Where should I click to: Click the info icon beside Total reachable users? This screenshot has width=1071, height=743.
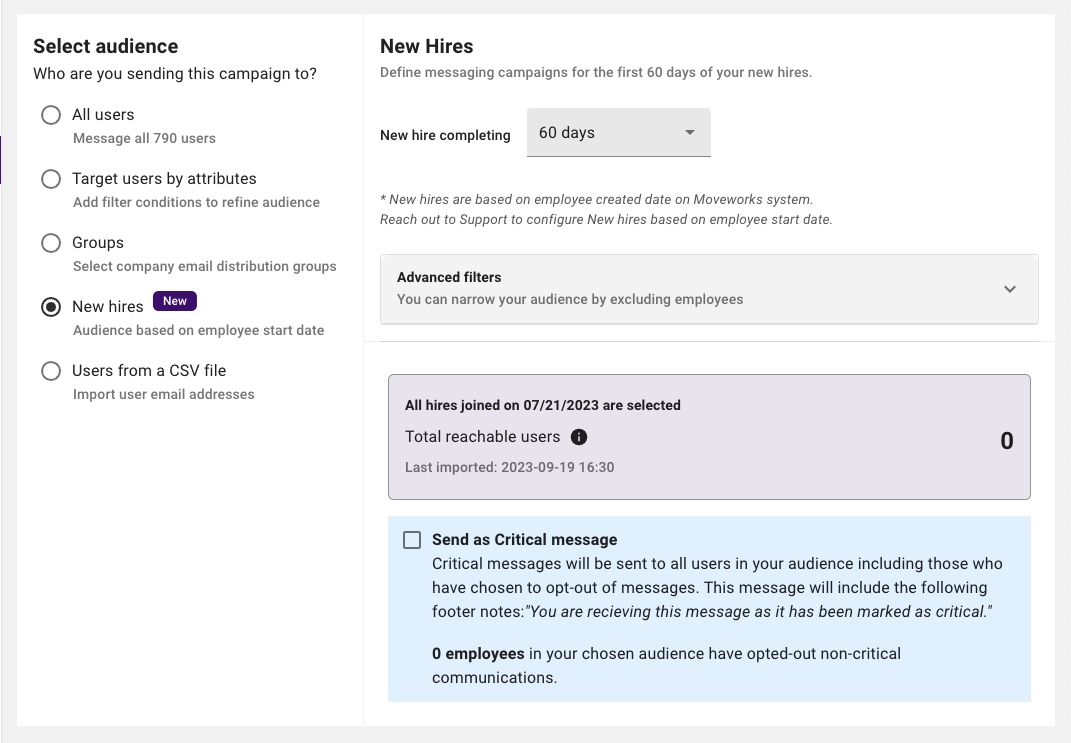click(x=579, y=437)
